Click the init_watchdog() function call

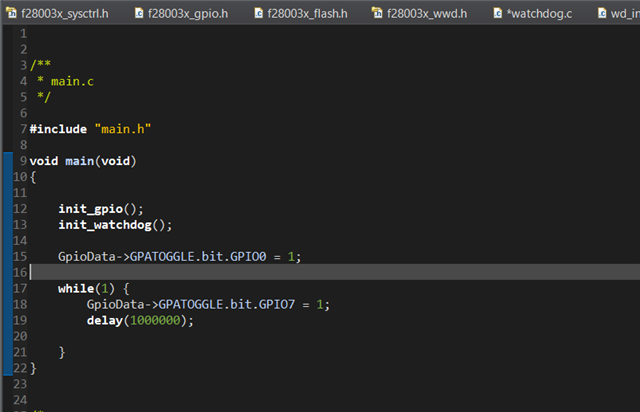[115, 225]
